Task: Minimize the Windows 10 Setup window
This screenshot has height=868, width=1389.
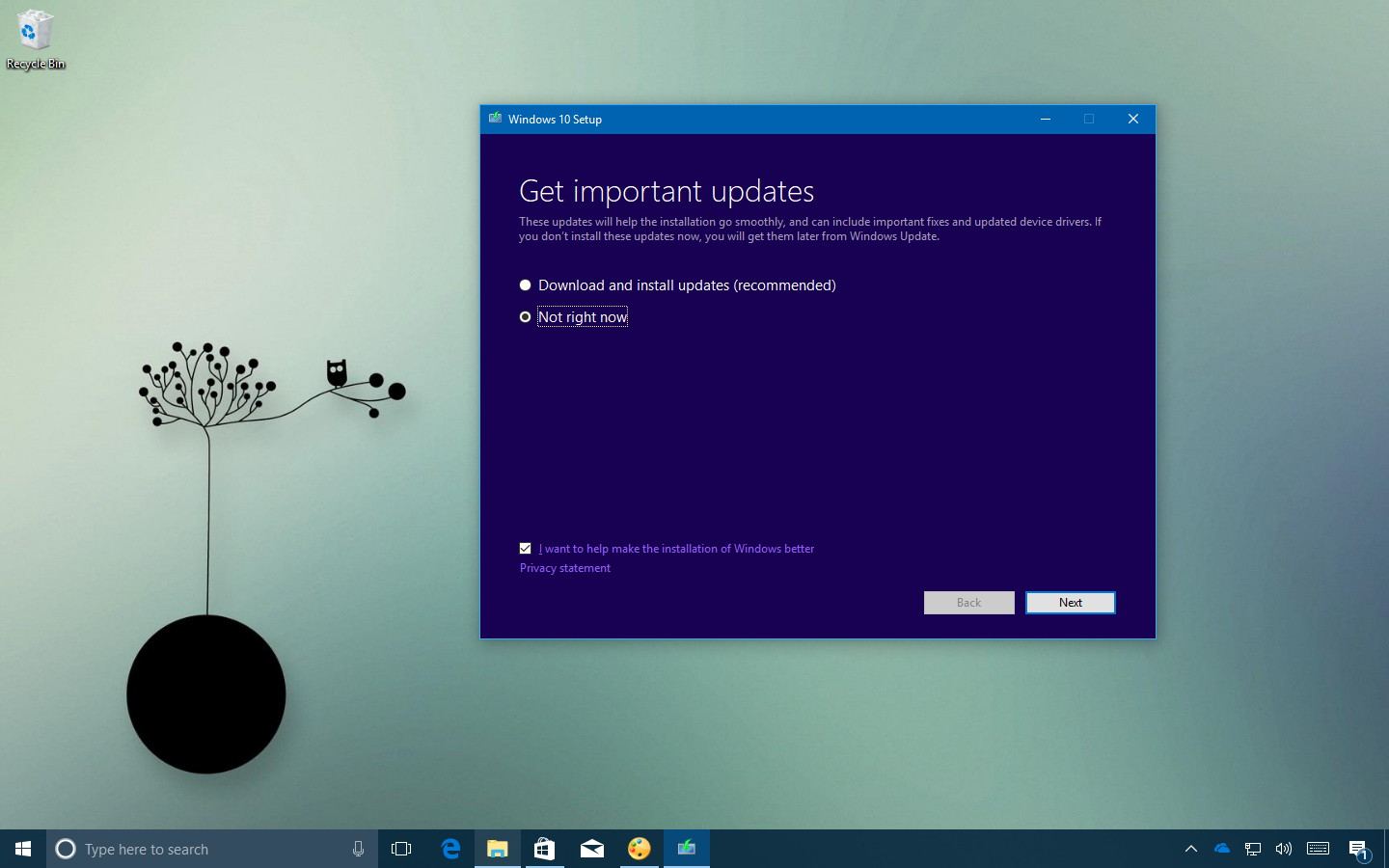Action: 1045,119
